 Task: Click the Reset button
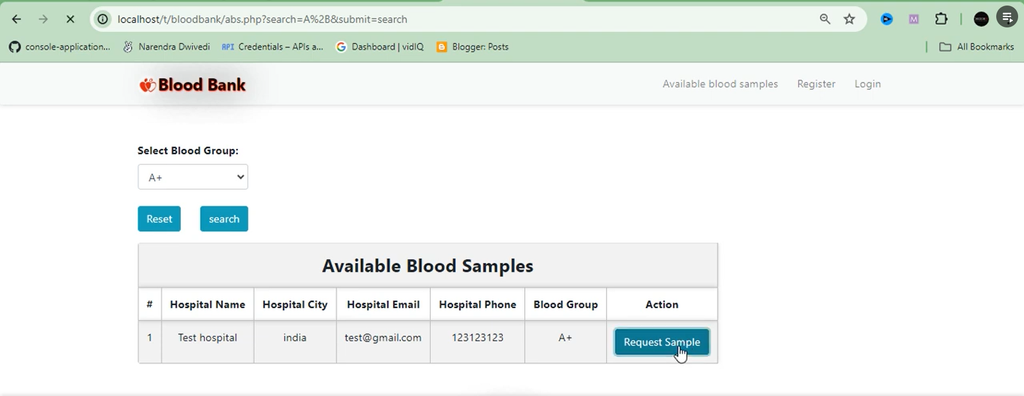pyautogui.click(x=159, y=219)
